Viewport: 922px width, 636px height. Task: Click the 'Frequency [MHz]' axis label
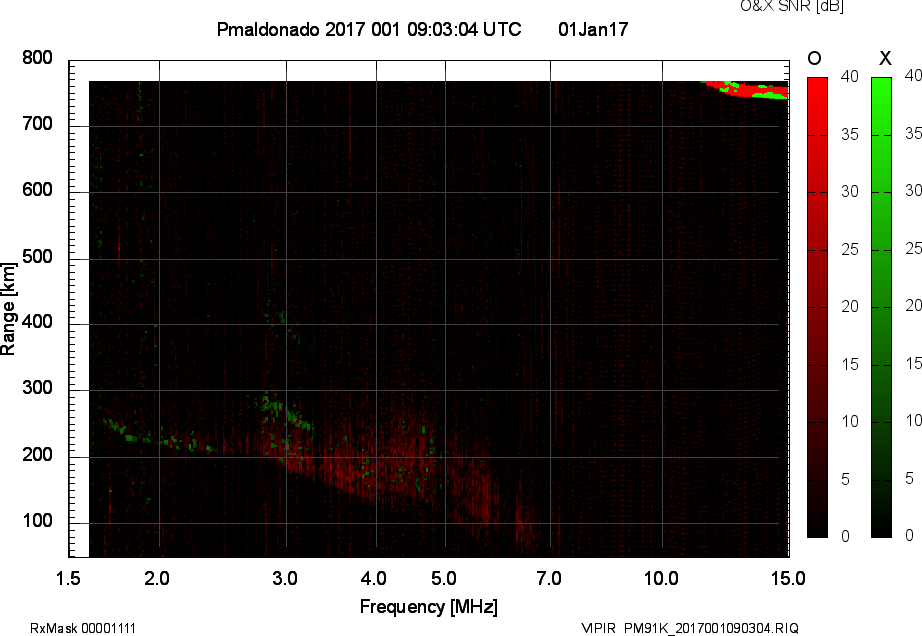pos(429,607)
